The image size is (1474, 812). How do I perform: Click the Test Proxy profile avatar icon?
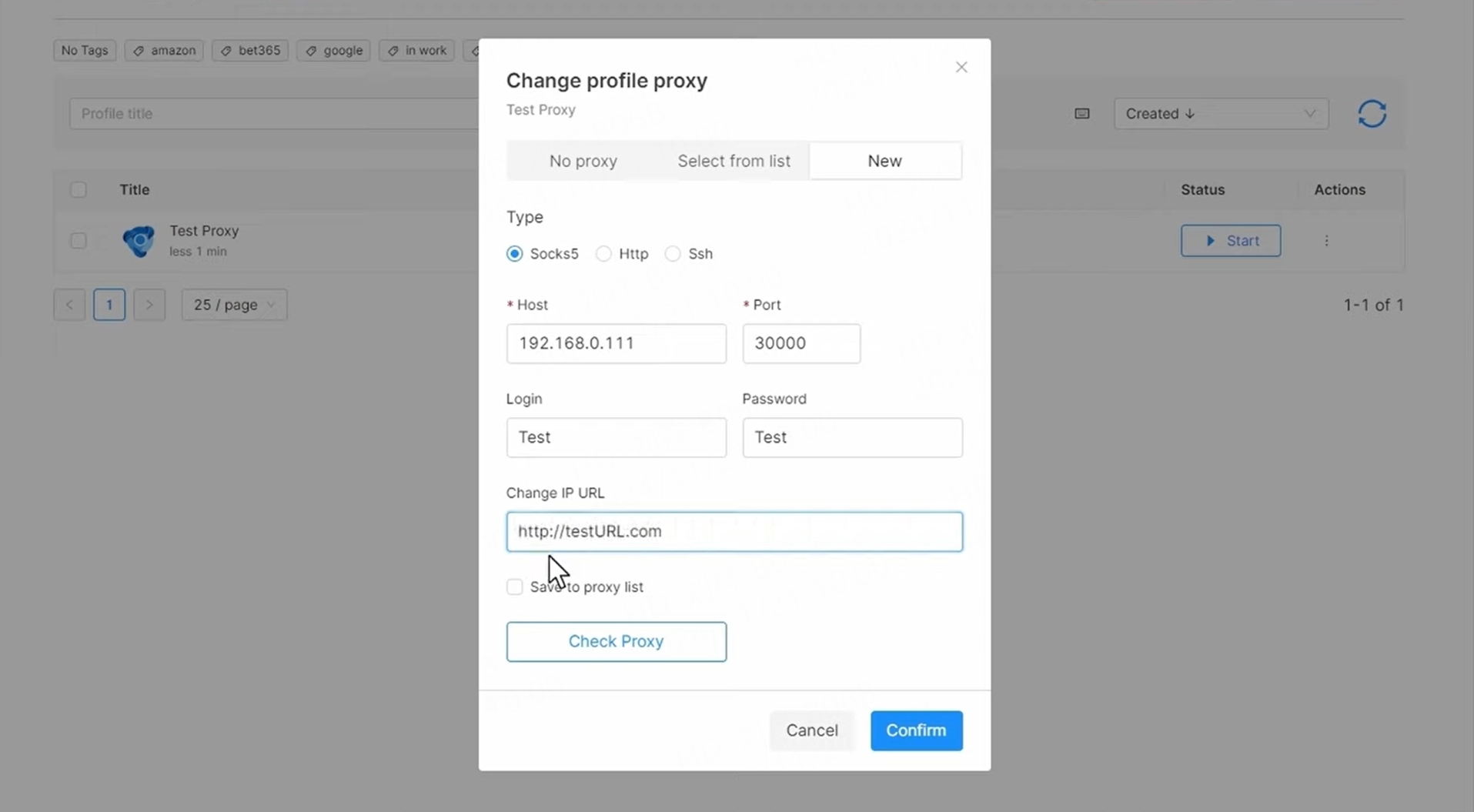click(x=139, y=241)
